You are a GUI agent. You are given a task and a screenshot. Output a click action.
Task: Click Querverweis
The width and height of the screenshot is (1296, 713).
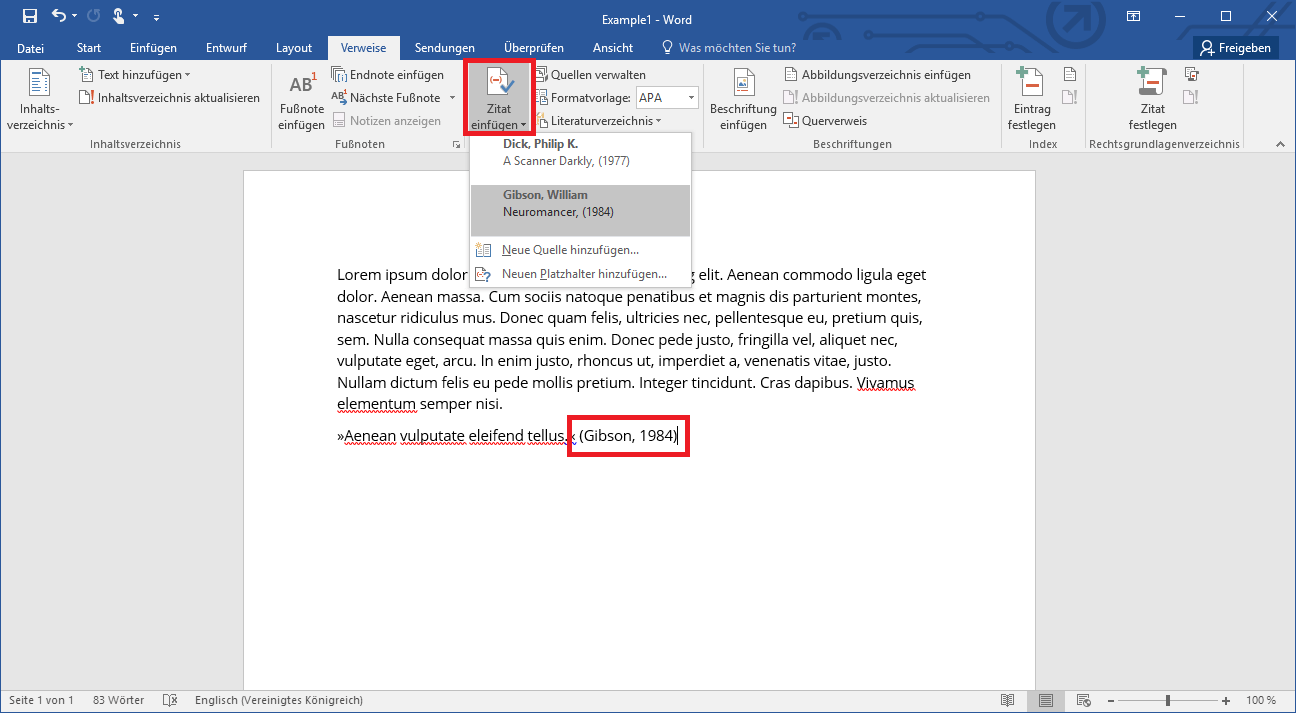click(x=826, y=121)
